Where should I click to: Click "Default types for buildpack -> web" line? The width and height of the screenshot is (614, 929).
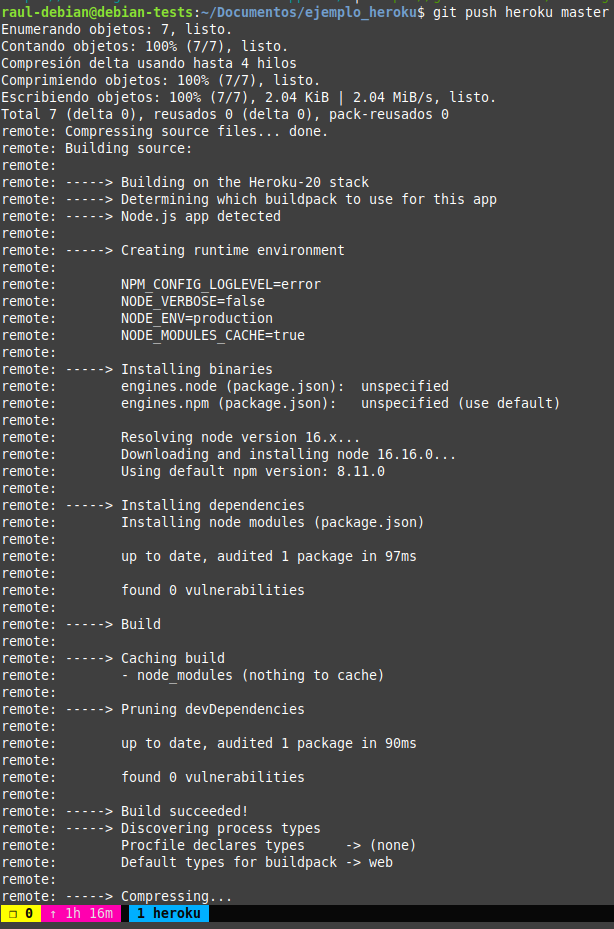pos(256,862)
